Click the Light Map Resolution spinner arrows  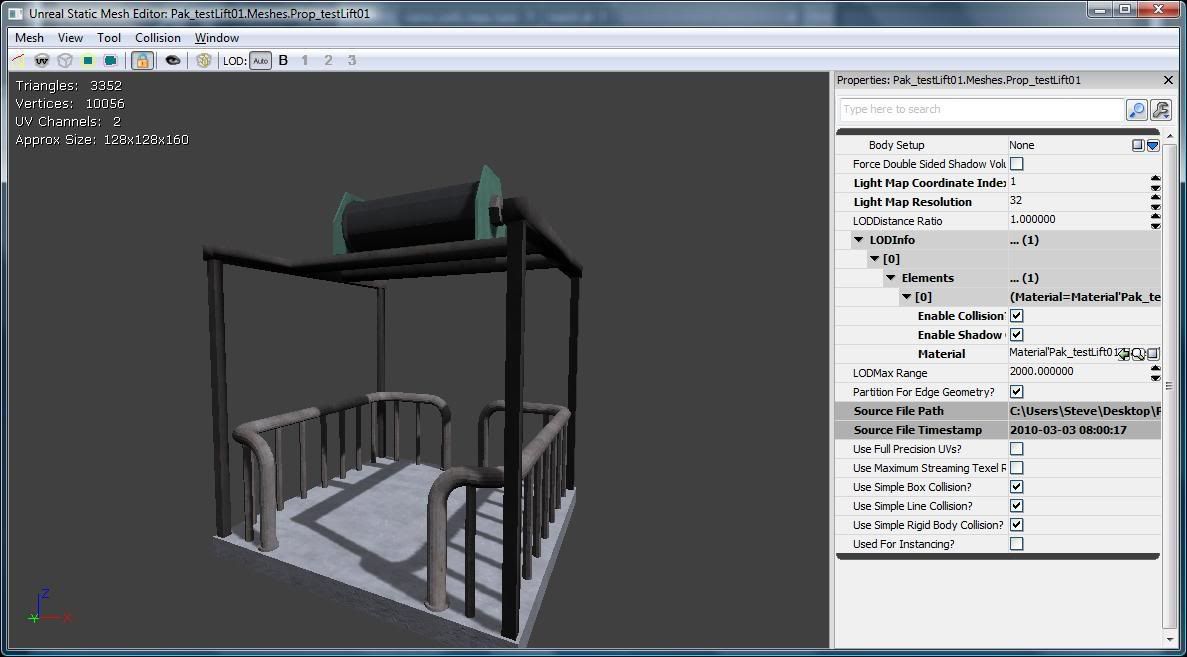1155,202
